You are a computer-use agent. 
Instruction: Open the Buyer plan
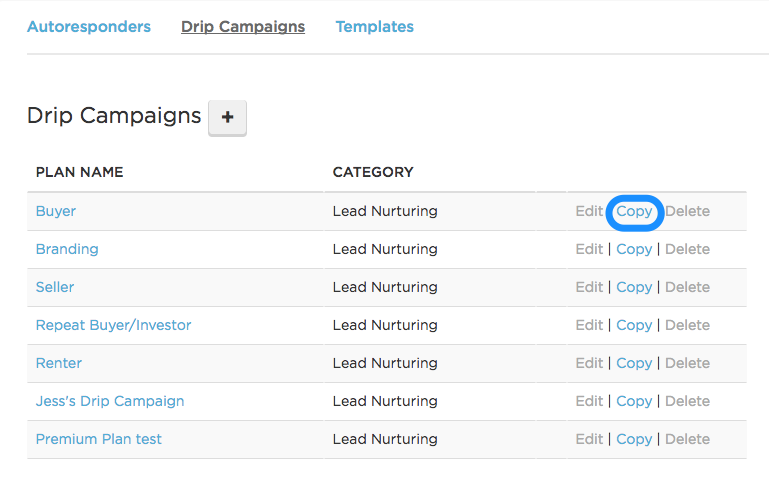point(56,211)
